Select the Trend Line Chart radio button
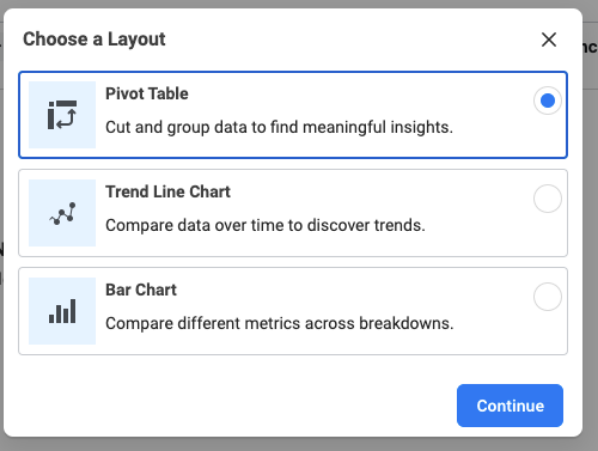The height and width of the screenshot is (451, 598). tap(547, 199)
